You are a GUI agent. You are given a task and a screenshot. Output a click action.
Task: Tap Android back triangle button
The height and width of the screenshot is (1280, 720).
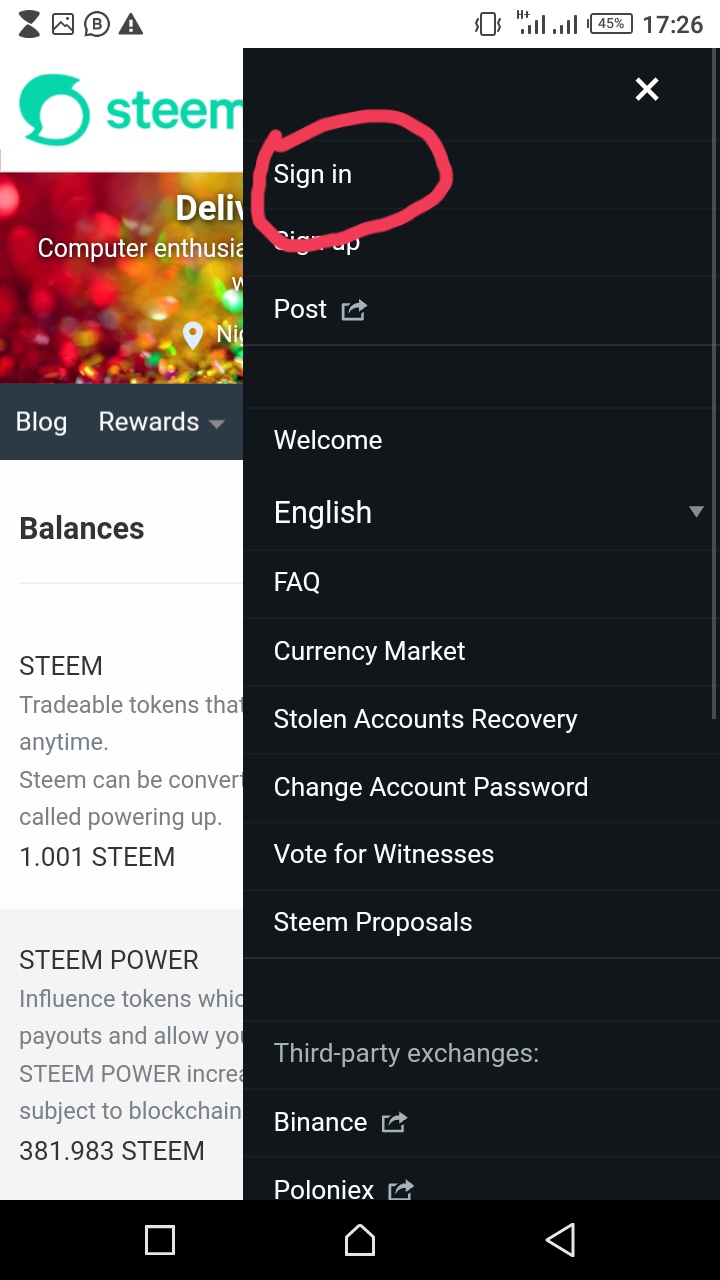[x=560, y=1240]
